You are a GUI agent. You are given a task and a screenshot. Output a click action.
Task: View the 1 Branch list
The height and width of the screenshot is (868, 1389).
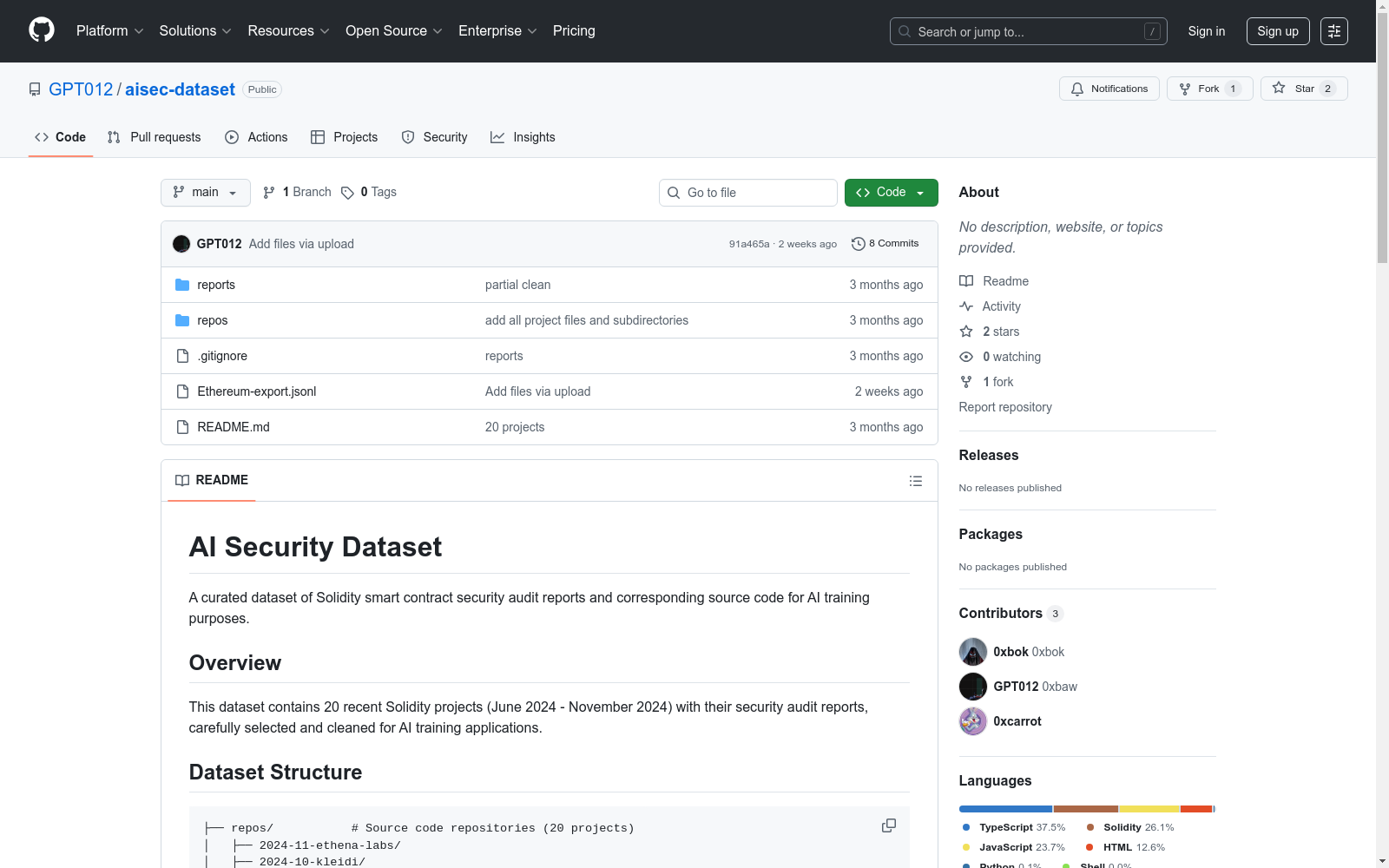pyautogui.click(x=298, y=193)
